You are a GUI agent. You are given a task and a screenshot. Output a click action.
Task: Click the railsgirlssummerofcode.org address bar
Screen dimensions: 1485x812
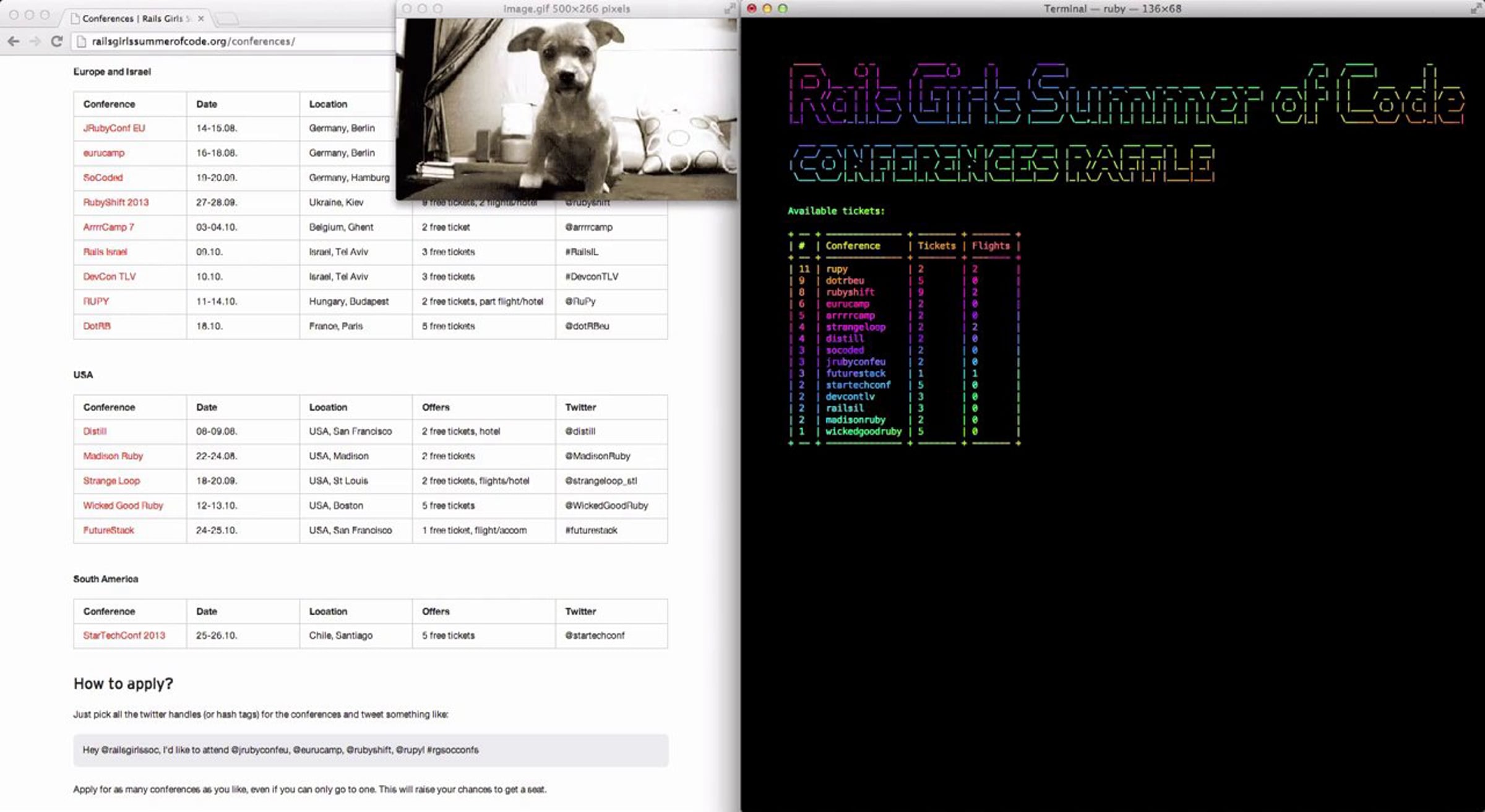click(193, 41)
